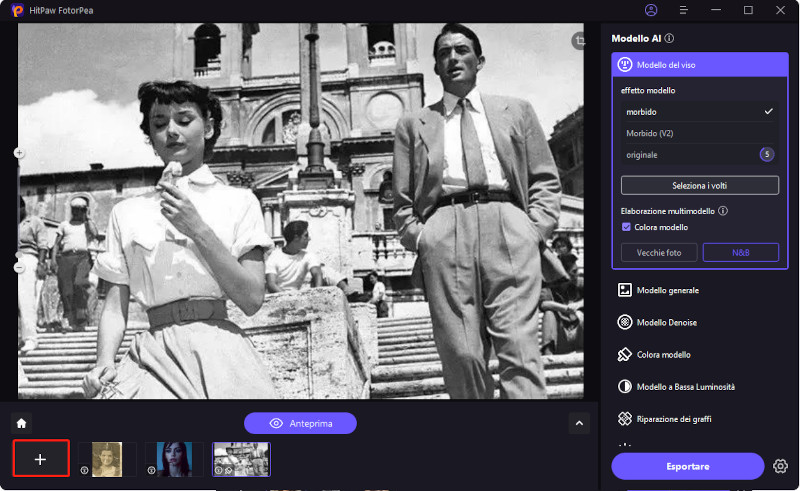Zoom in with the plus icon
Viewport: 800px width, 491px height.
19,153
